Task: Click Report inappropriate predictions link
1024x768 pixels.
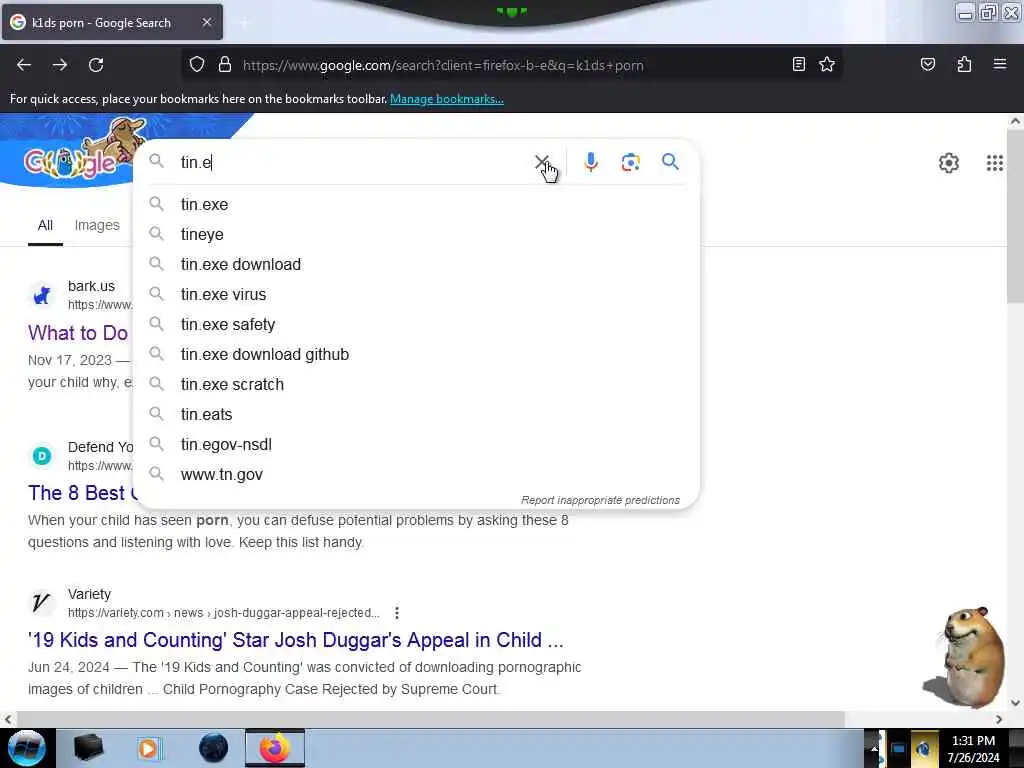Action: [x=600, y=500]
